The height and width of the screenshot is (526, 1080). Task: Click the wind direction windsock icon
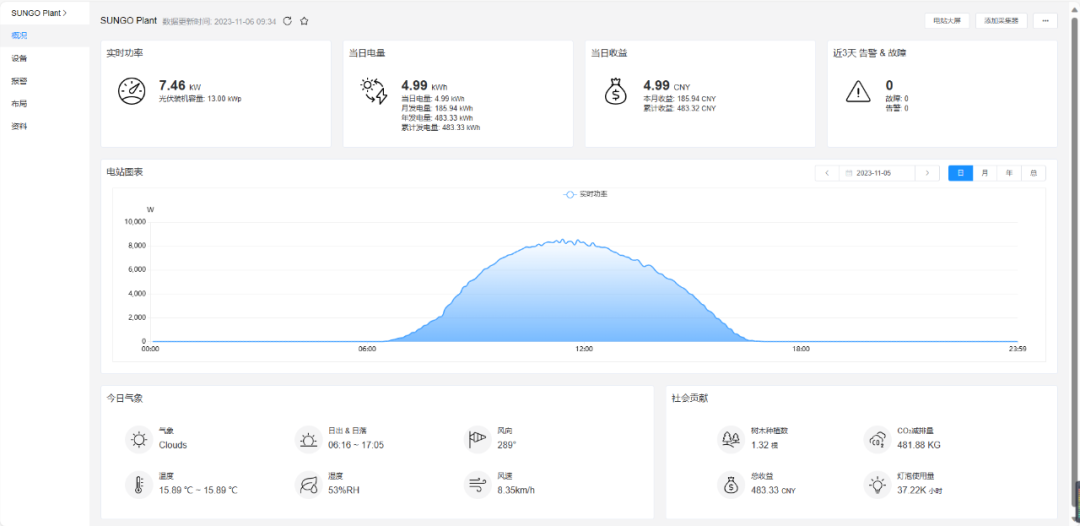pos(477,439)
